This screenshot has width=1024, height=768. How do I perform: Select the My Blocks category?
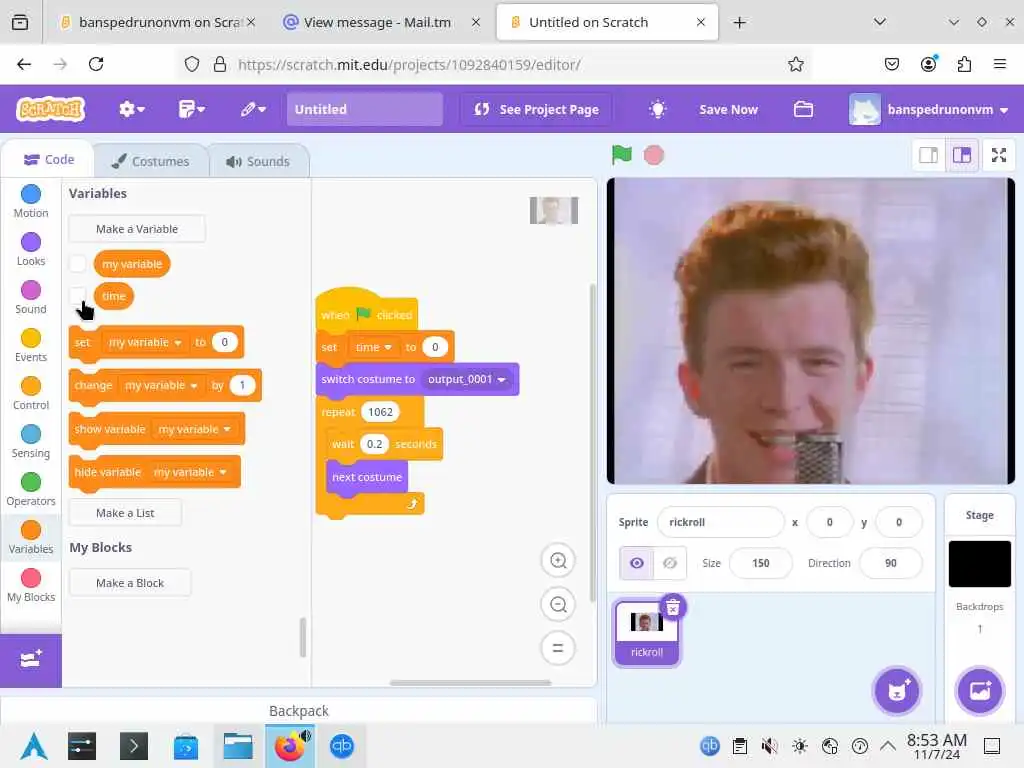[x=31, y=585]
